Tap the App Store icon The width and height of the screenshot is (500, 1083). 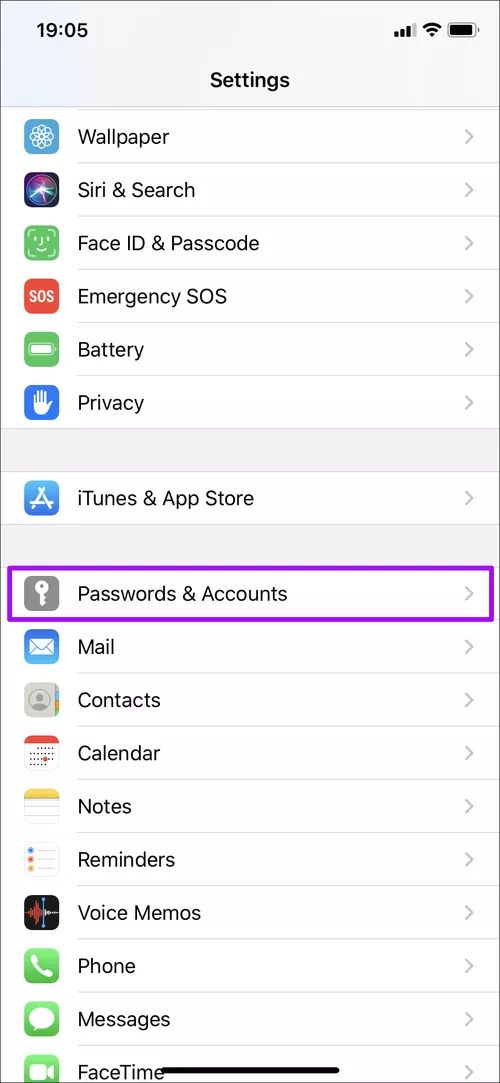[41, 498]
